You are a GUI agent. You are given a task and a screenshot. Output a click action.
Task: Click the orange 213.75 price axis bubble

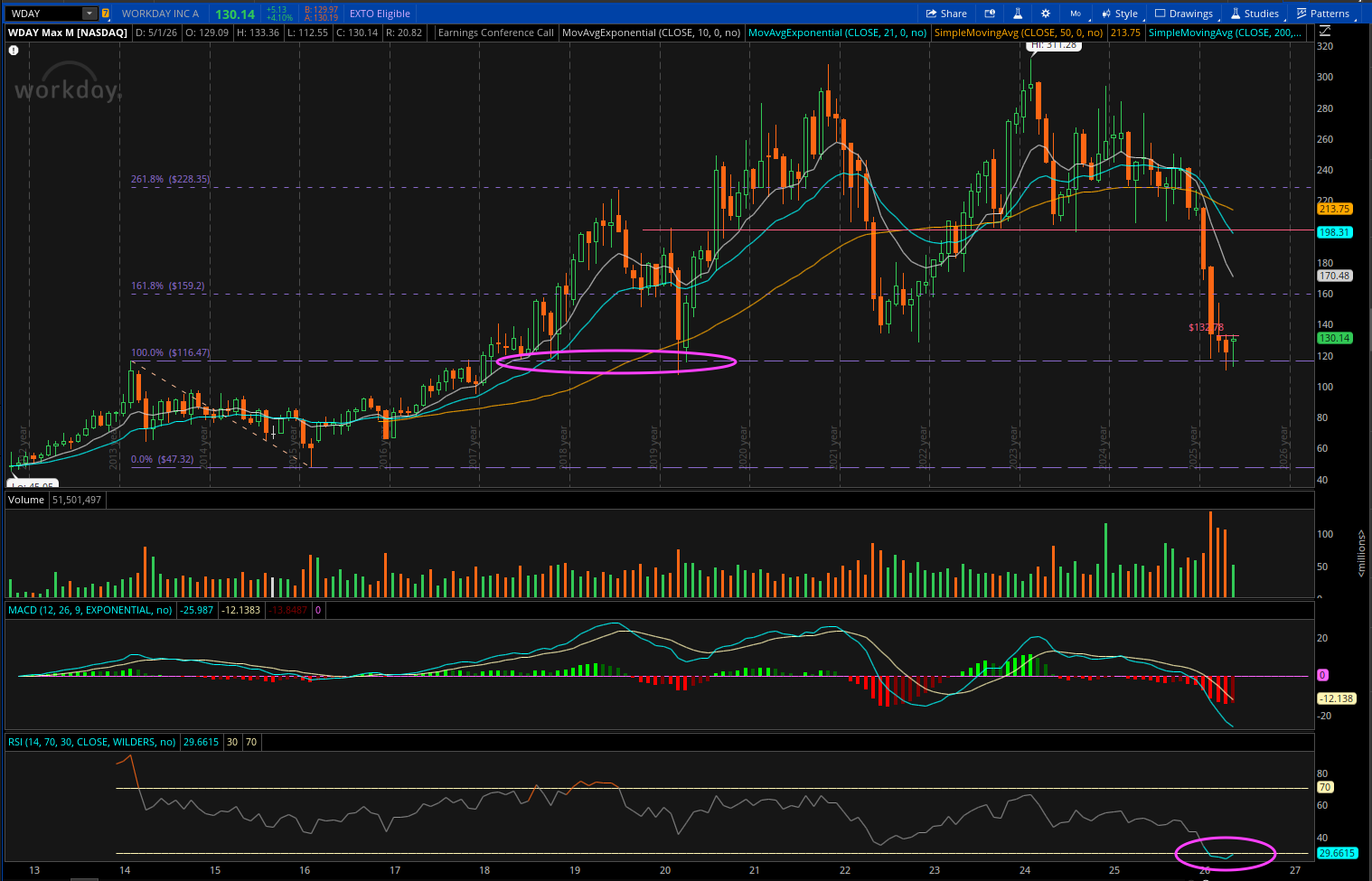click(x=1334, y=209)
